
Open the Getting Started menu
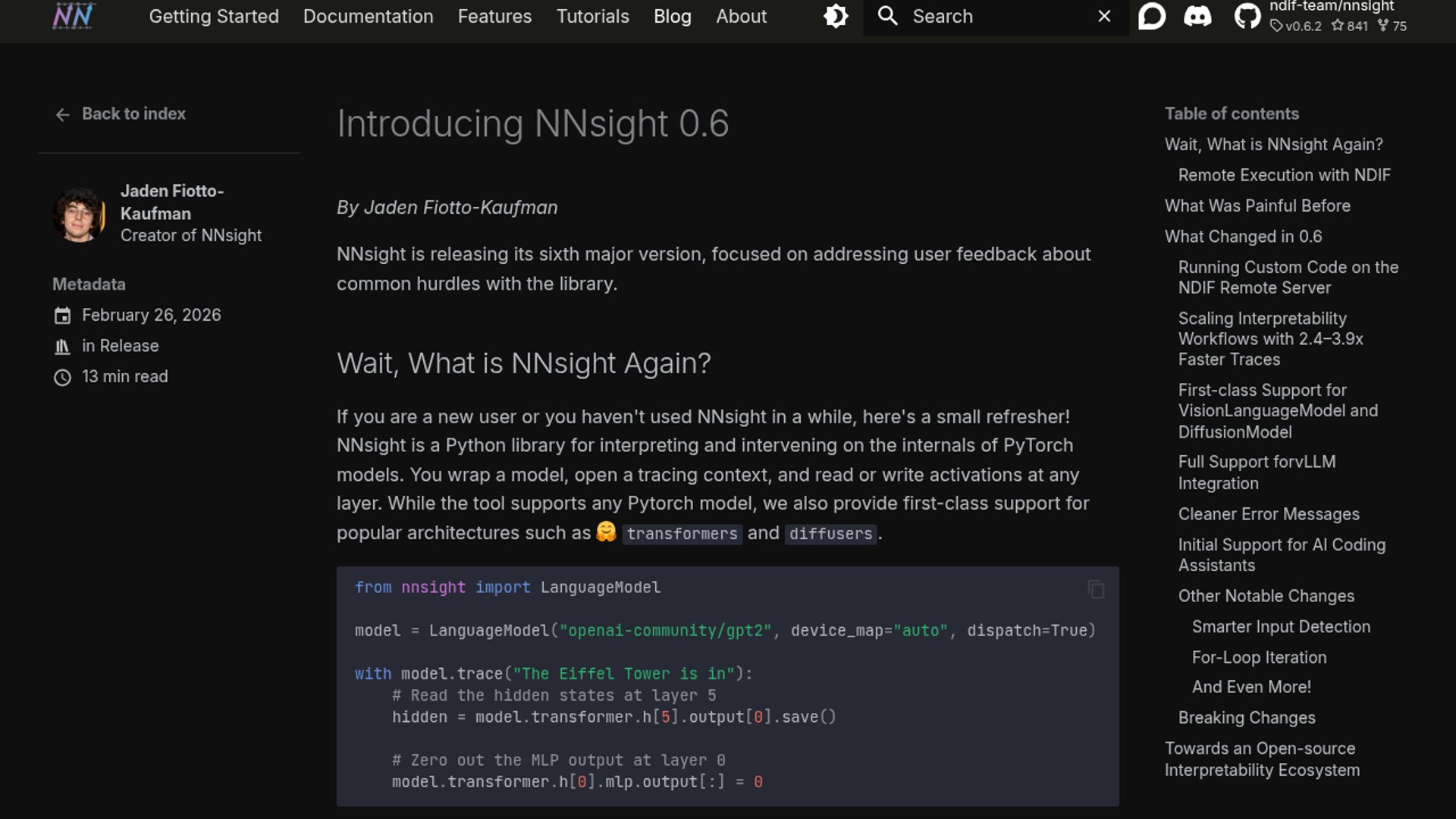214,16
